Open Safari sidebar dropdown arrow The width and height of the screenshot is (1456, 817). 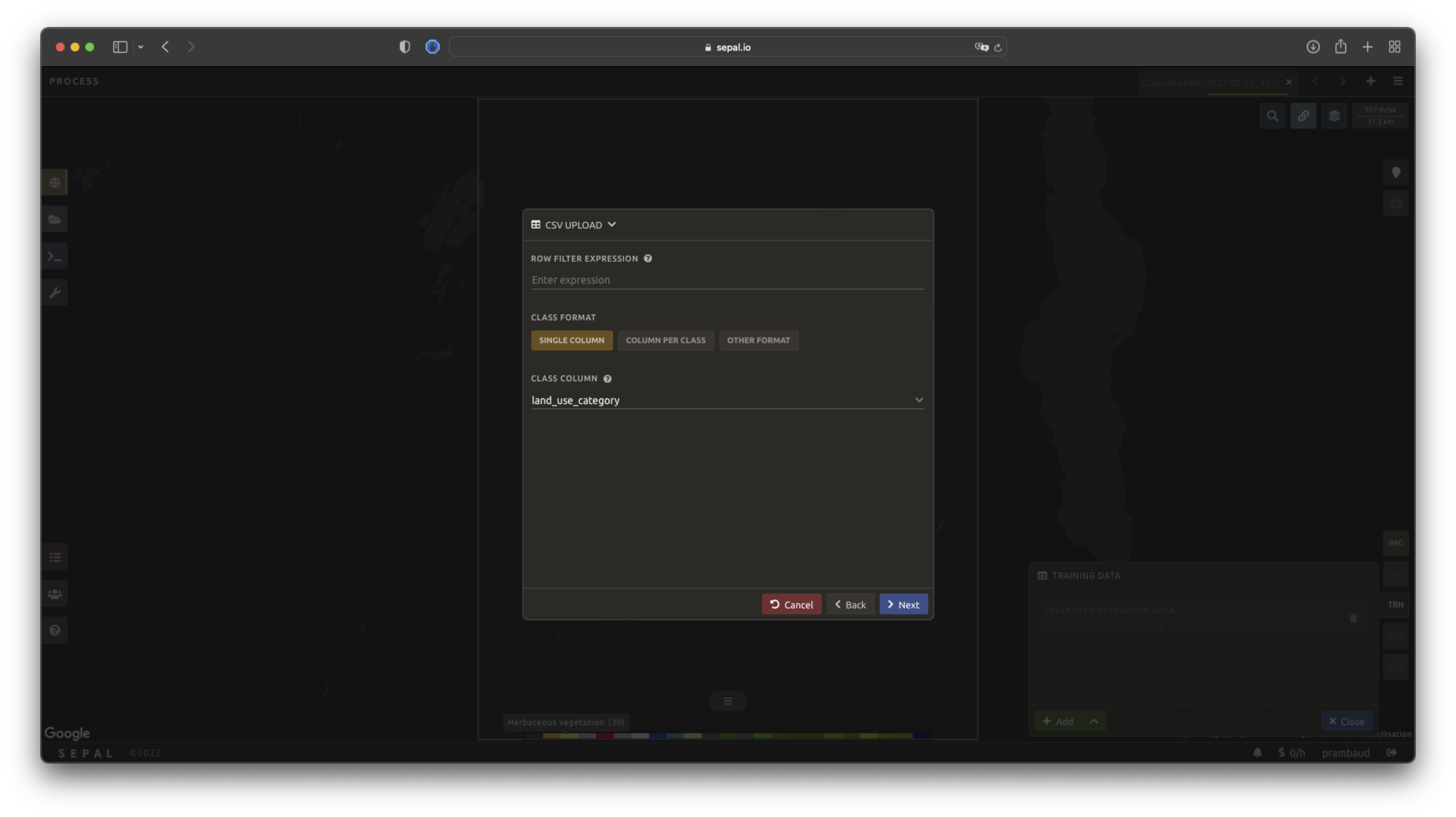(141, 47)
